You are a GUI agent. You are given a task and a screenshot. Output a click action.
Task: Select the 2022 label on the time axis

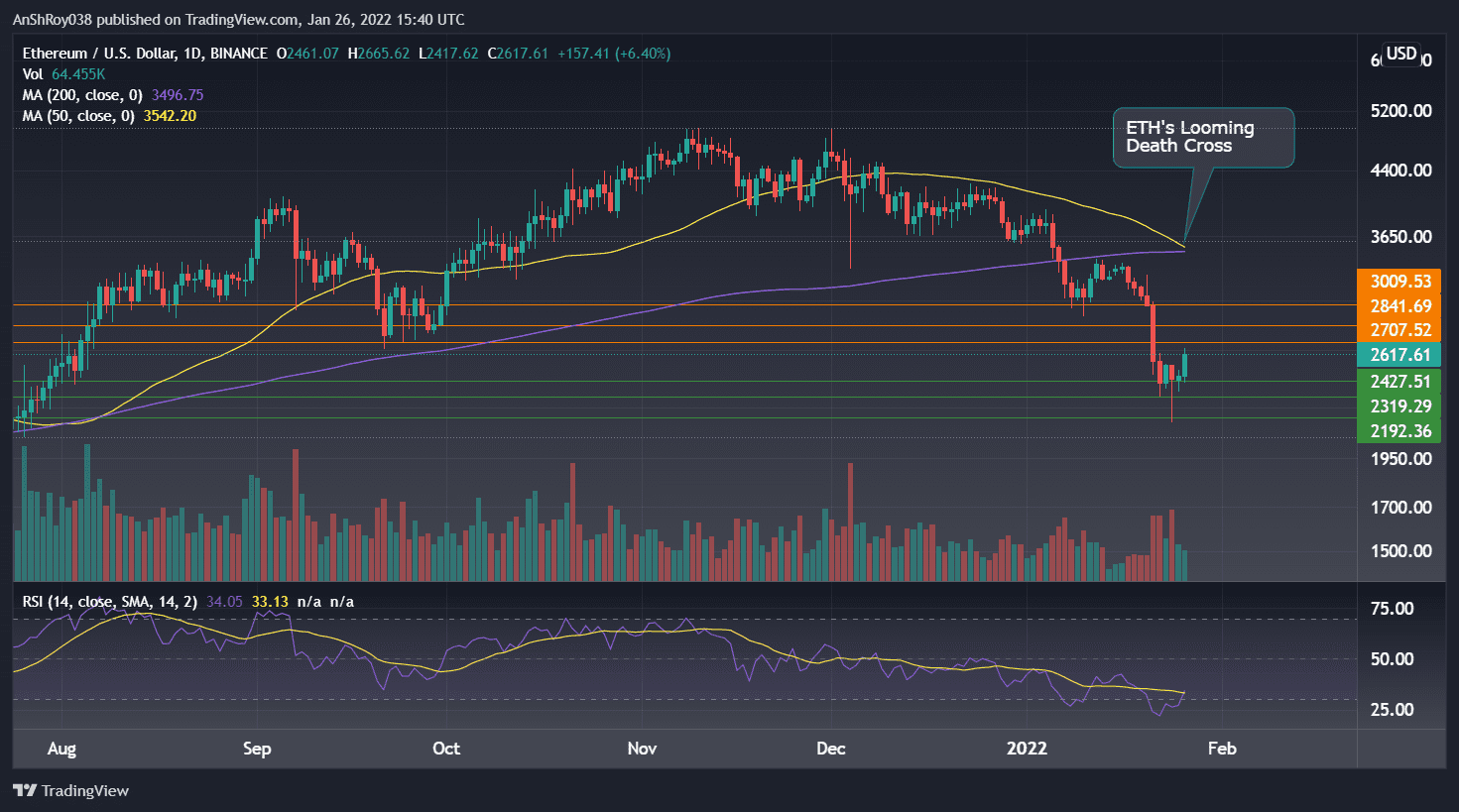coord(1028,750)
